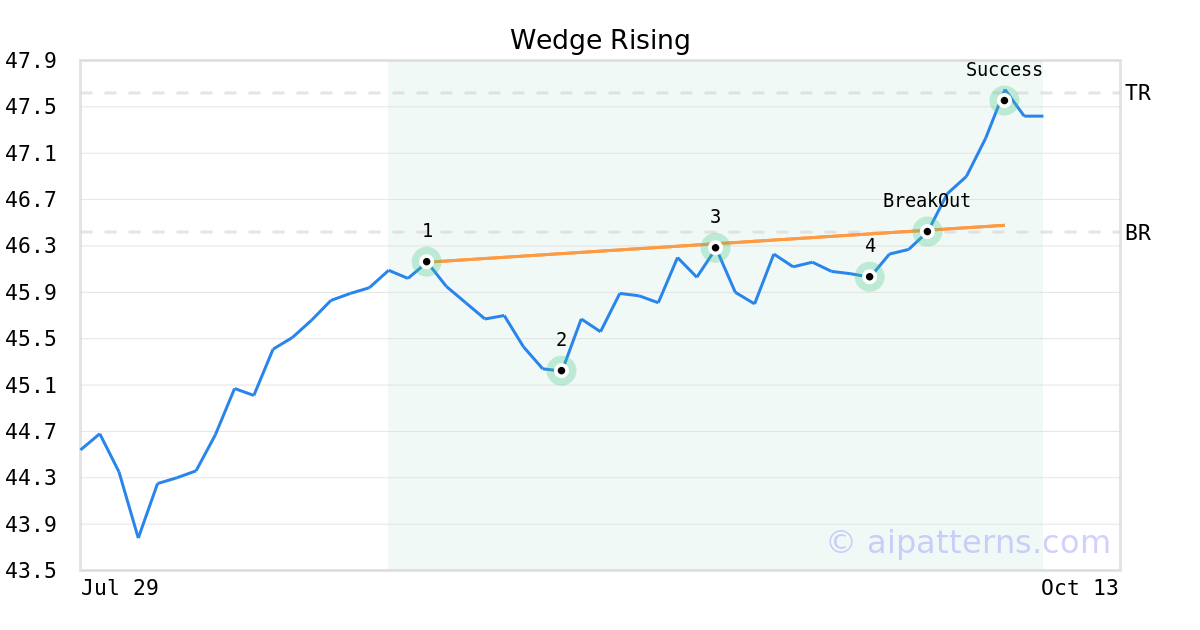Image resolution: width=1200 pixels, height=630 pixels.
Task: Click the 43.5 price axis label
Action: 31,571
